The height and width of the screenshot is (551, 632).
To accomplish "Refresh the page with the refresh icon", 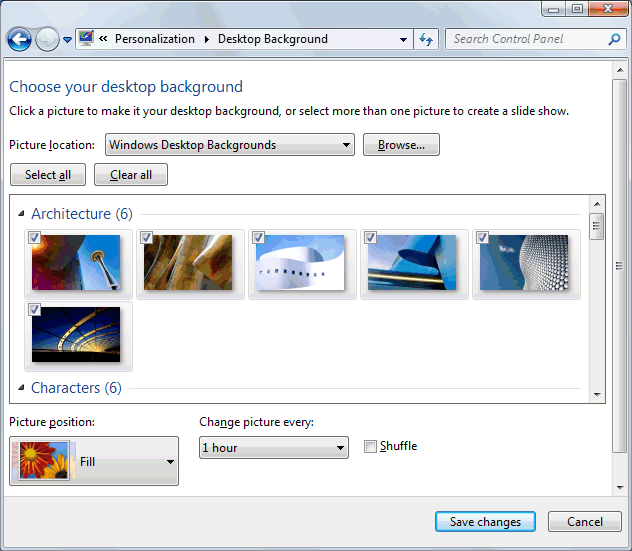I will click(x=426, y=39).
